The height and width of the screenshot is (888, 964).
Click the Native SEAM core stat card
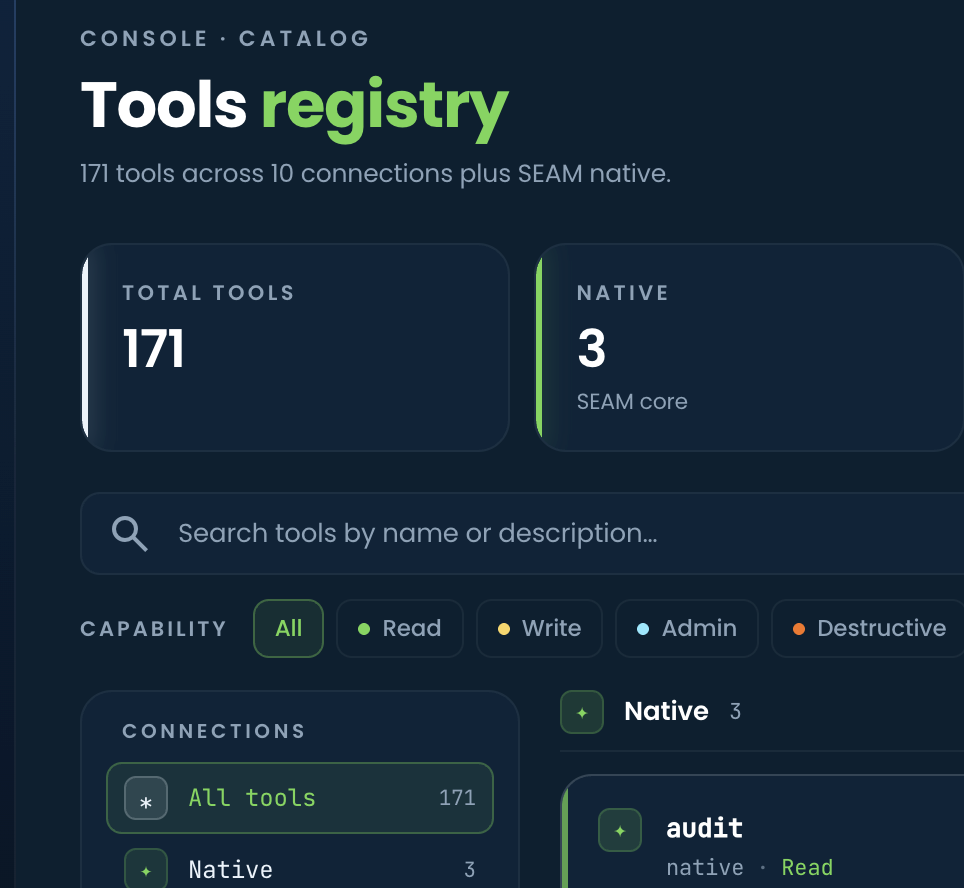pyautogui.click(x=749, y=347)
